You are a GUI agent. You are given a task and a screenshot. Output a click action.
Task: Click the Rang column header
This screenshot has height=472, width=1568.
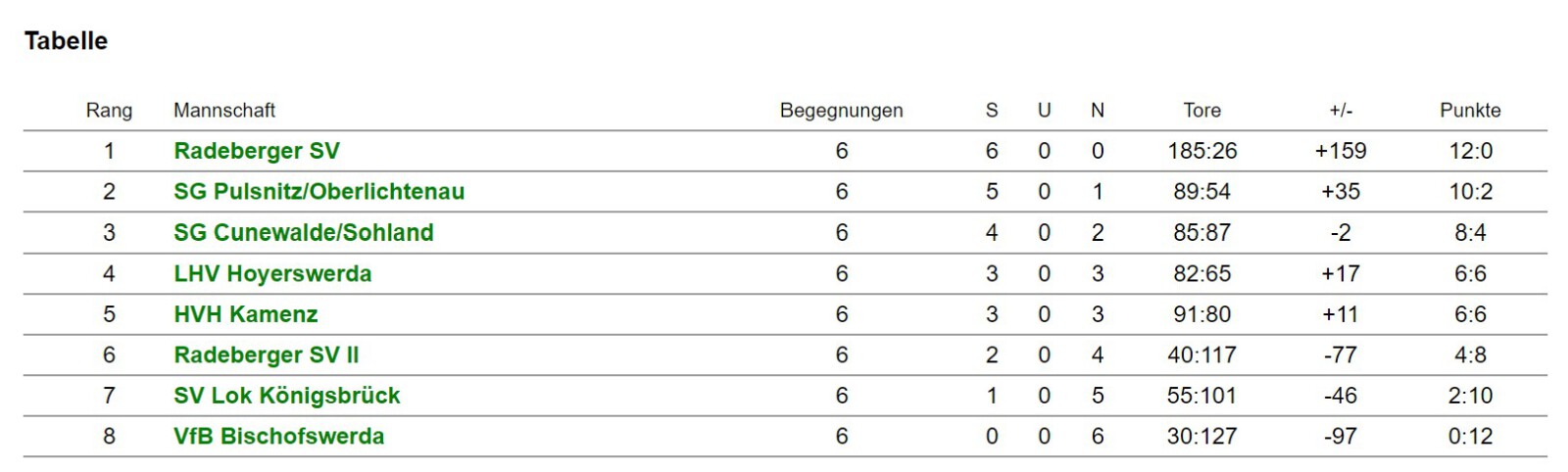[109, 111]
